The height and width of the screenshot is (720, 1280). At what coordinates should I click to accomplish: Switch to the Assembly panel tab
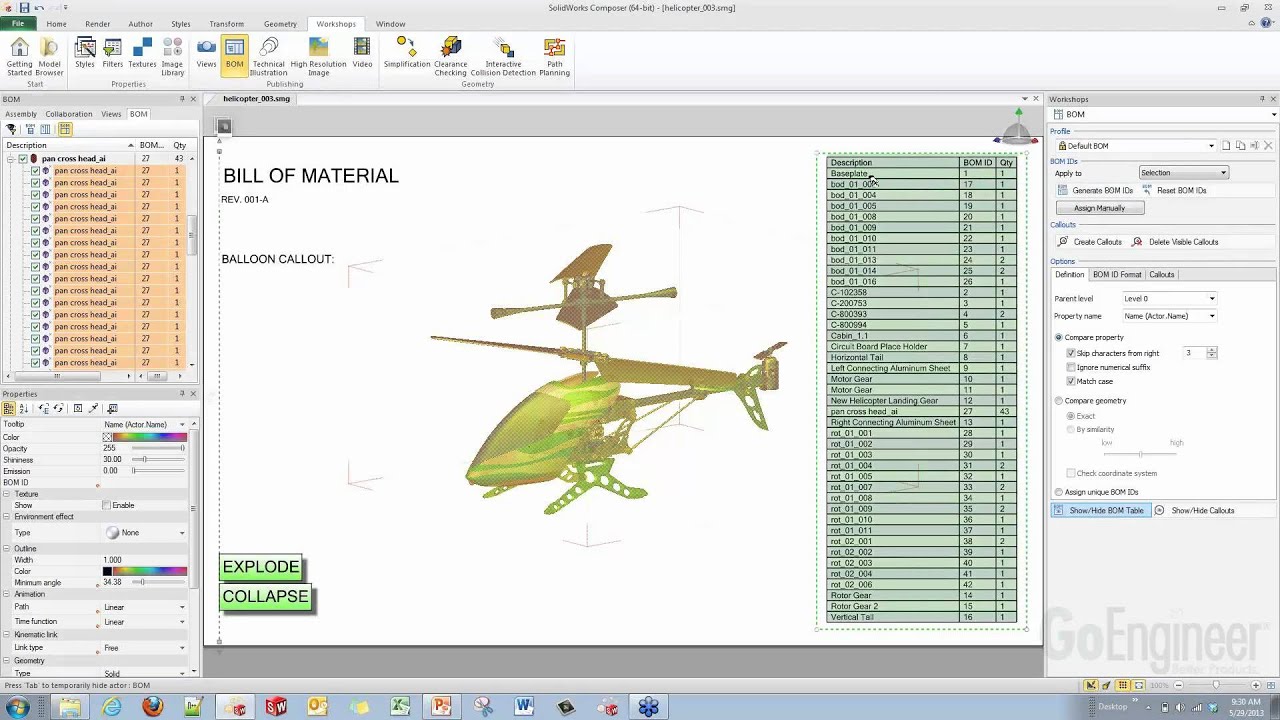pos(21,114)
